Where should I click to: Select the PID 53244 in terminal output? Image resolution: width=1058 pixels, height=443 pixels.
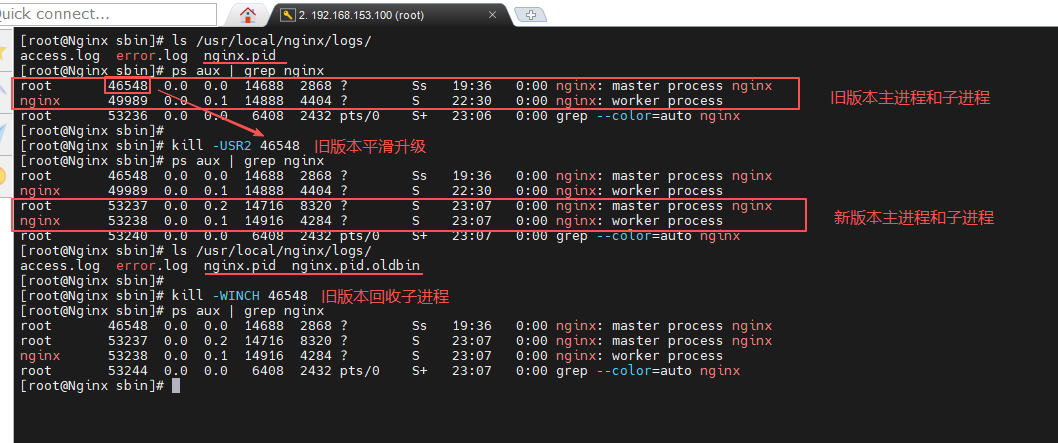(127, 371)
